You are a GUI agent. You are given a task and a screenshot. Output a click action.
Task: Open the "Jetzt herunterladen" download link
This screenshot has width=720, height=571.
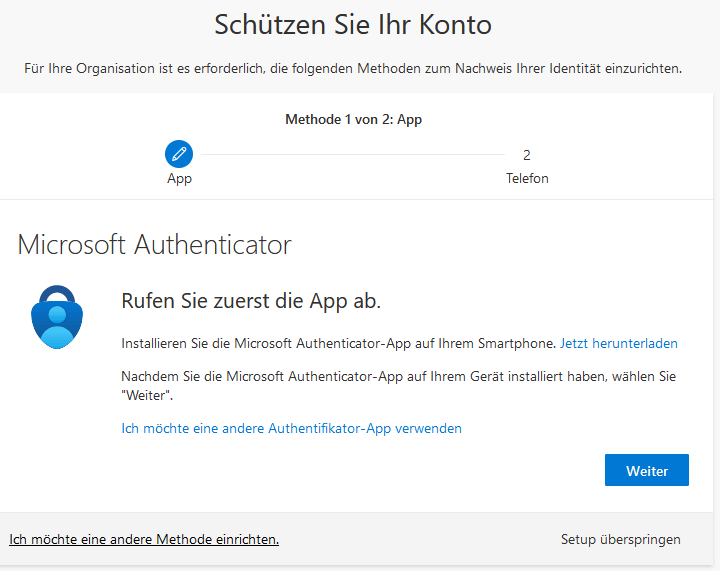click(x=618, y=343)
